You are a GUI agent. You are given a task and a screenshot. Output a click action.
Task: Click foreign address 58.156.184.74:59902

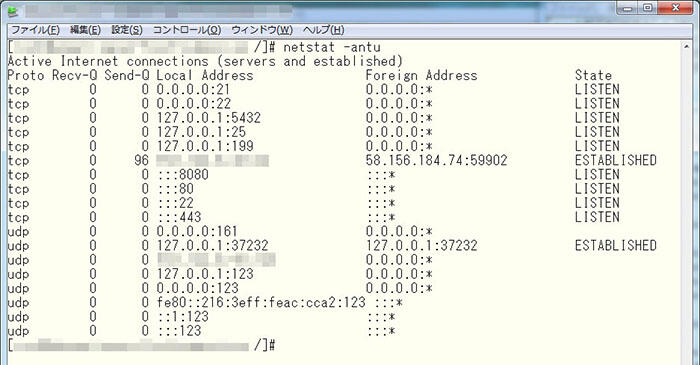click(x=436, y=160)
